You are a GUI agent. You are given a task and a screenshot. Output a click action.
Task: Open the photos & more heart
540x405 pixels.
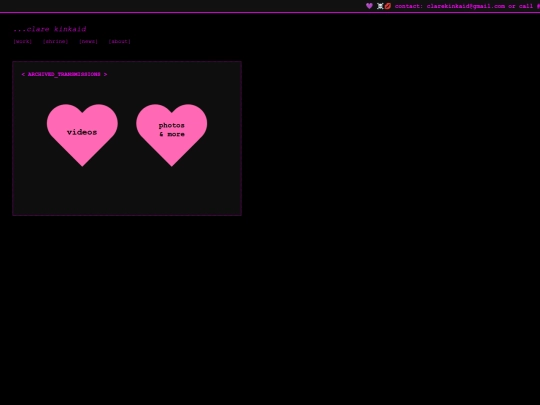(172, 134)
